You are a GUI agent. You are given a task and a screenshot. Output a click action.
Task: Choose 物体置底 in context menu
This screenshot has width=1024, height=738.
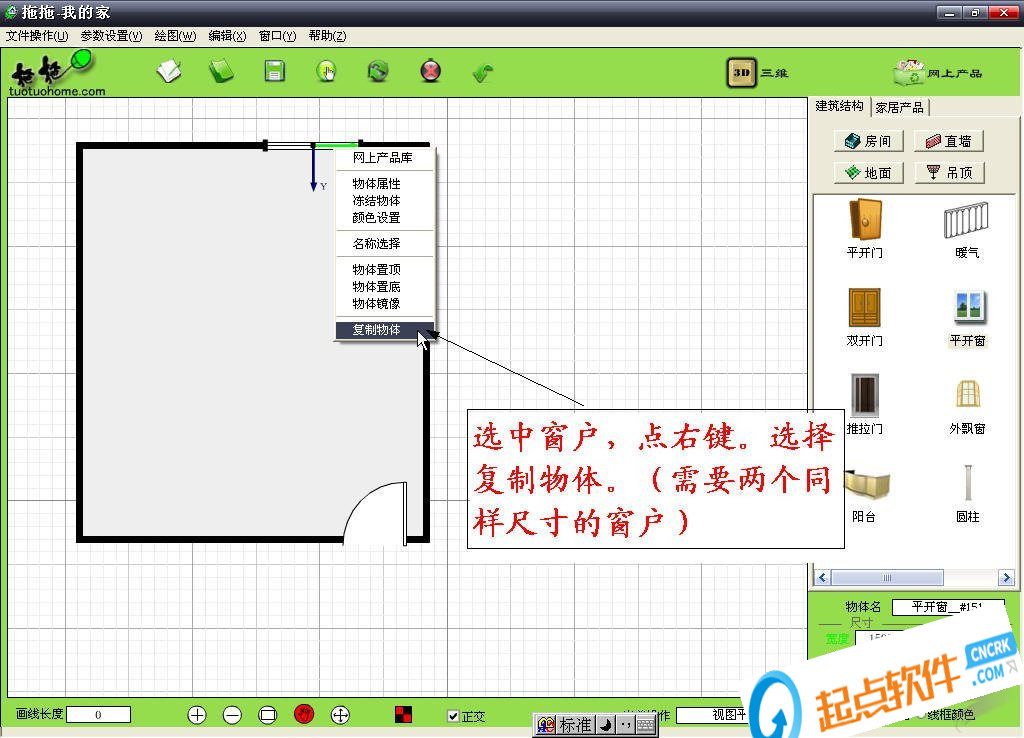(384, 287)
